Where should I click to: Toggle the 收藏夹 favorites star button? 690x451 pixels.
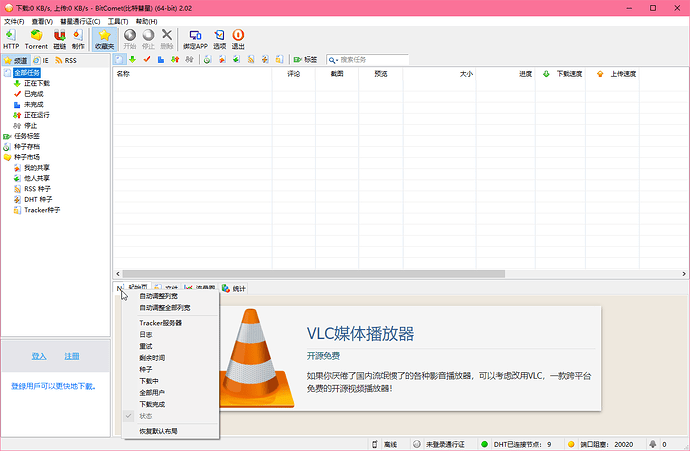coord(104,39)
